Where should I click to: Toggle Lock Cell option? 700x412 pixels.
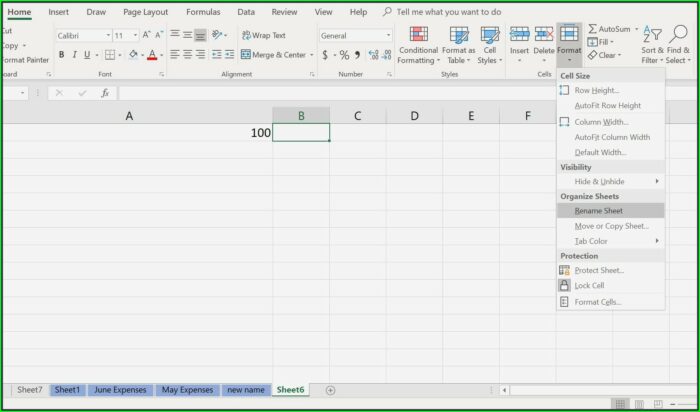click(x=611, y=286)
